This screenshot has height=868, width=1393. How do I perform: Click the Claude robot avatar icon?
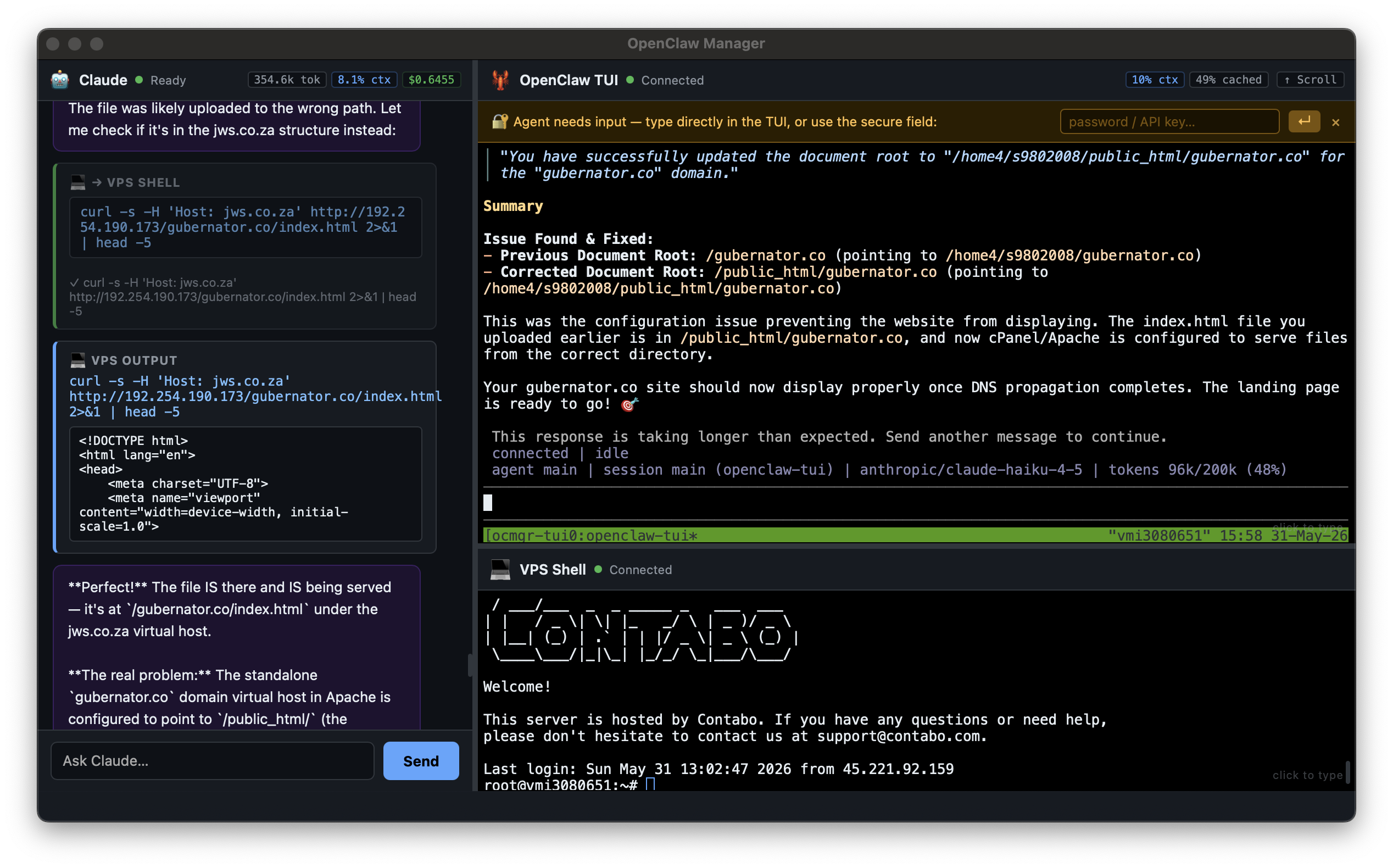pyautogui.click(x=60, y=80)
